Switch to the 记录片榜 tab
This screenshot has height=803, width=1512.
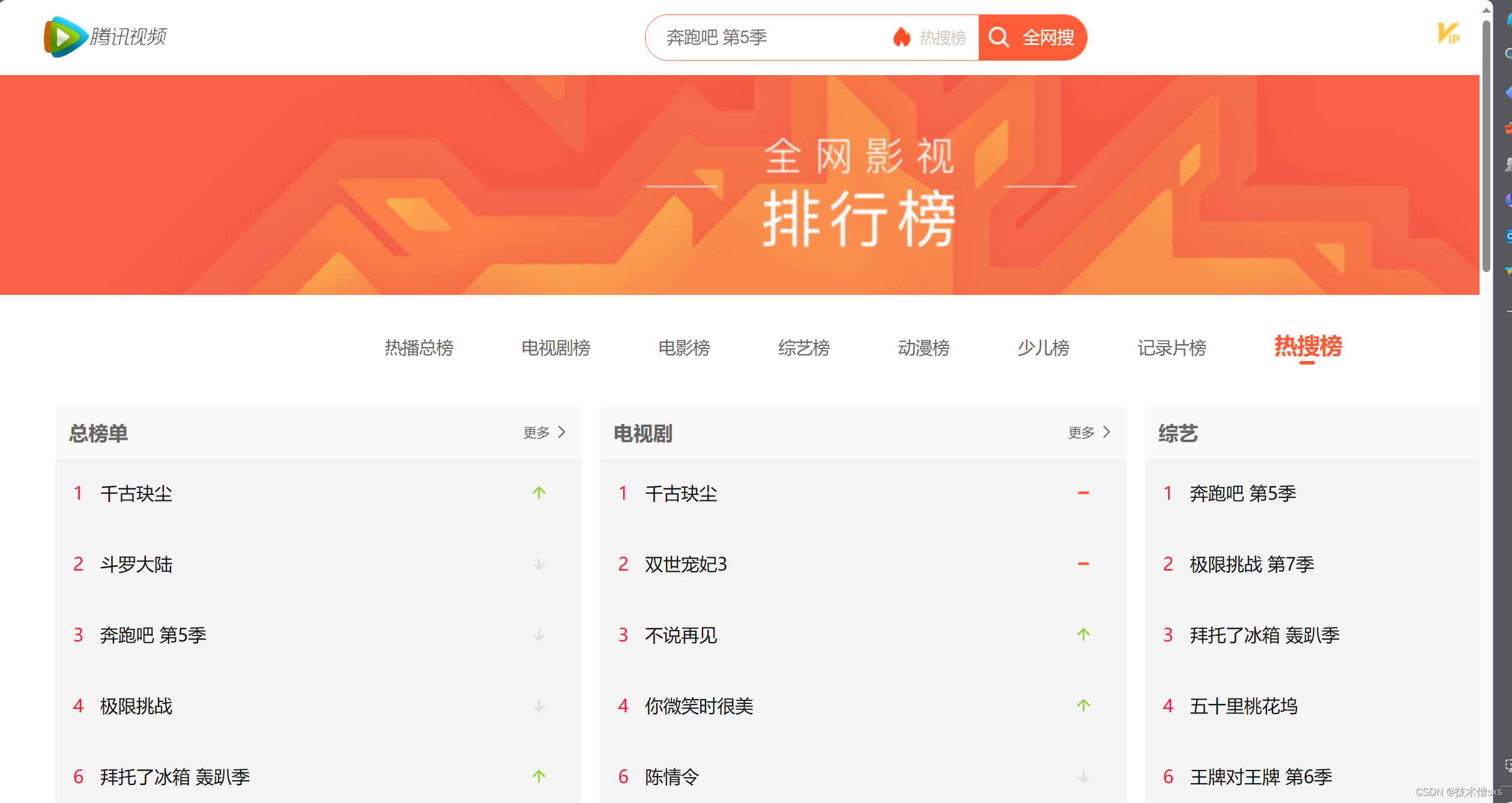pos(1172,347)
